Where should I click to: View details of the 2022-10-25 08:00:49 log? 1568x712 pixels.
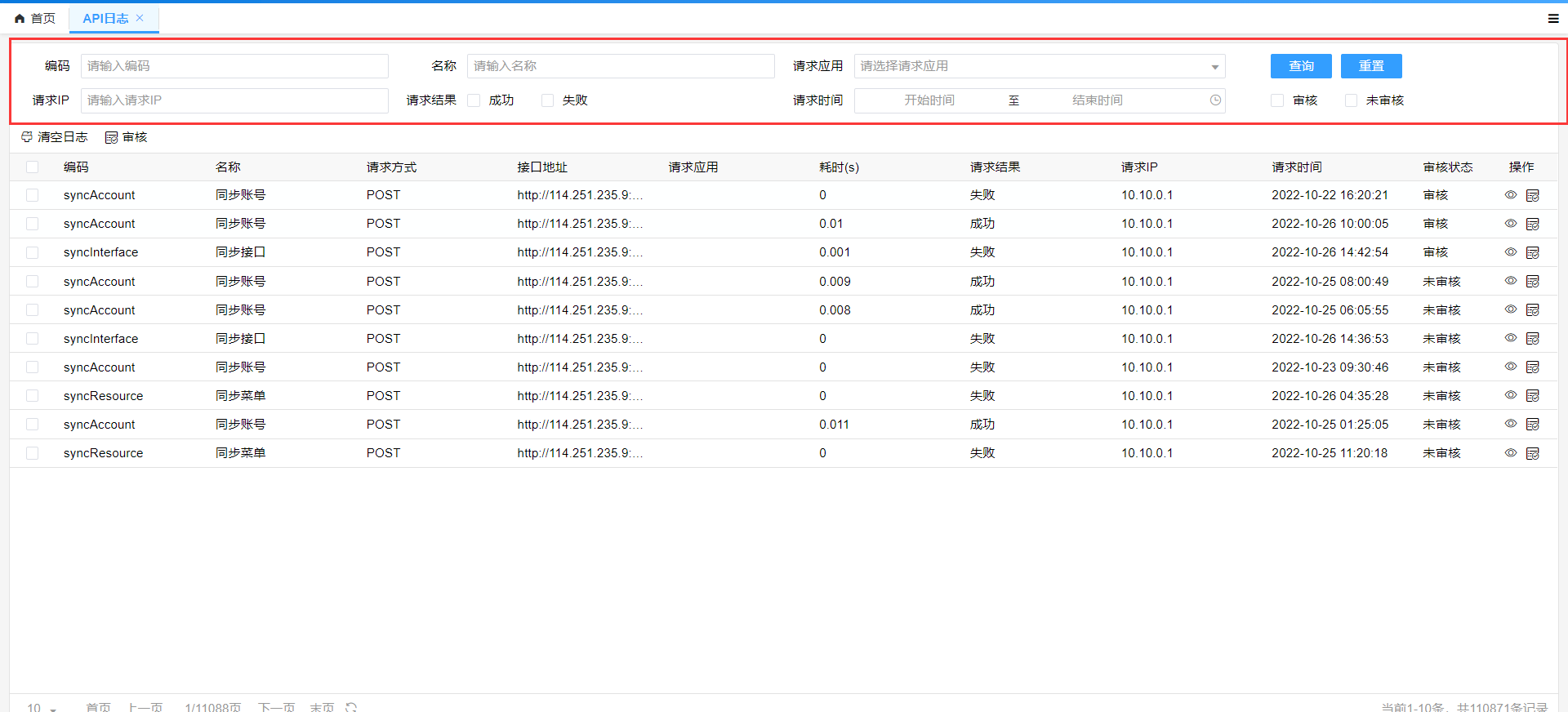pyautogui.click(x=1511, y=281)
